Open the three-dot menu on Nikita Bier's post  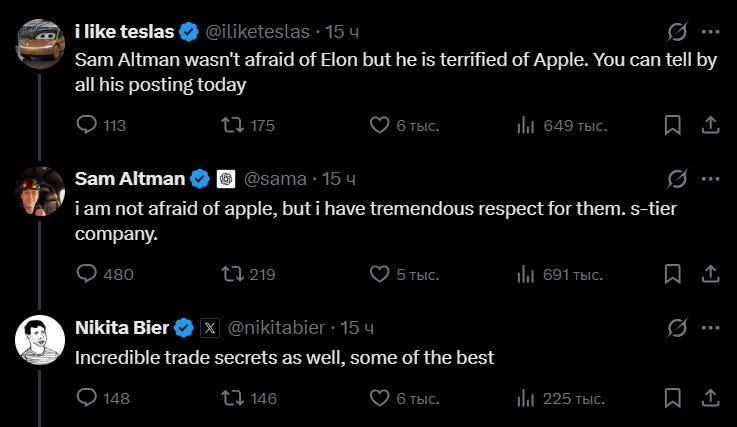coord(711,328)
